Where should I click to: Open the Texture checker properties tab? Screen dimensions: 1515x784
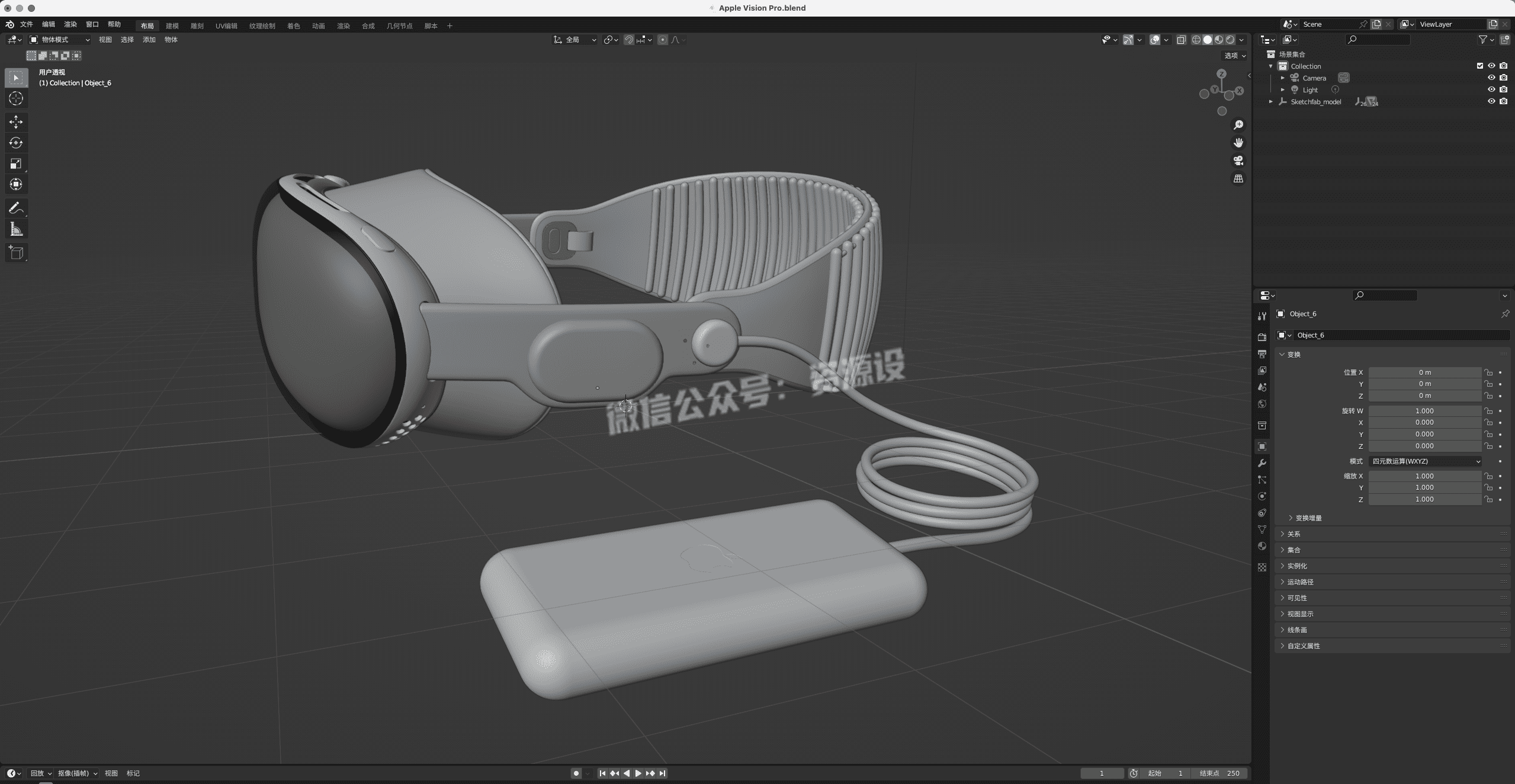[1262, 567]
